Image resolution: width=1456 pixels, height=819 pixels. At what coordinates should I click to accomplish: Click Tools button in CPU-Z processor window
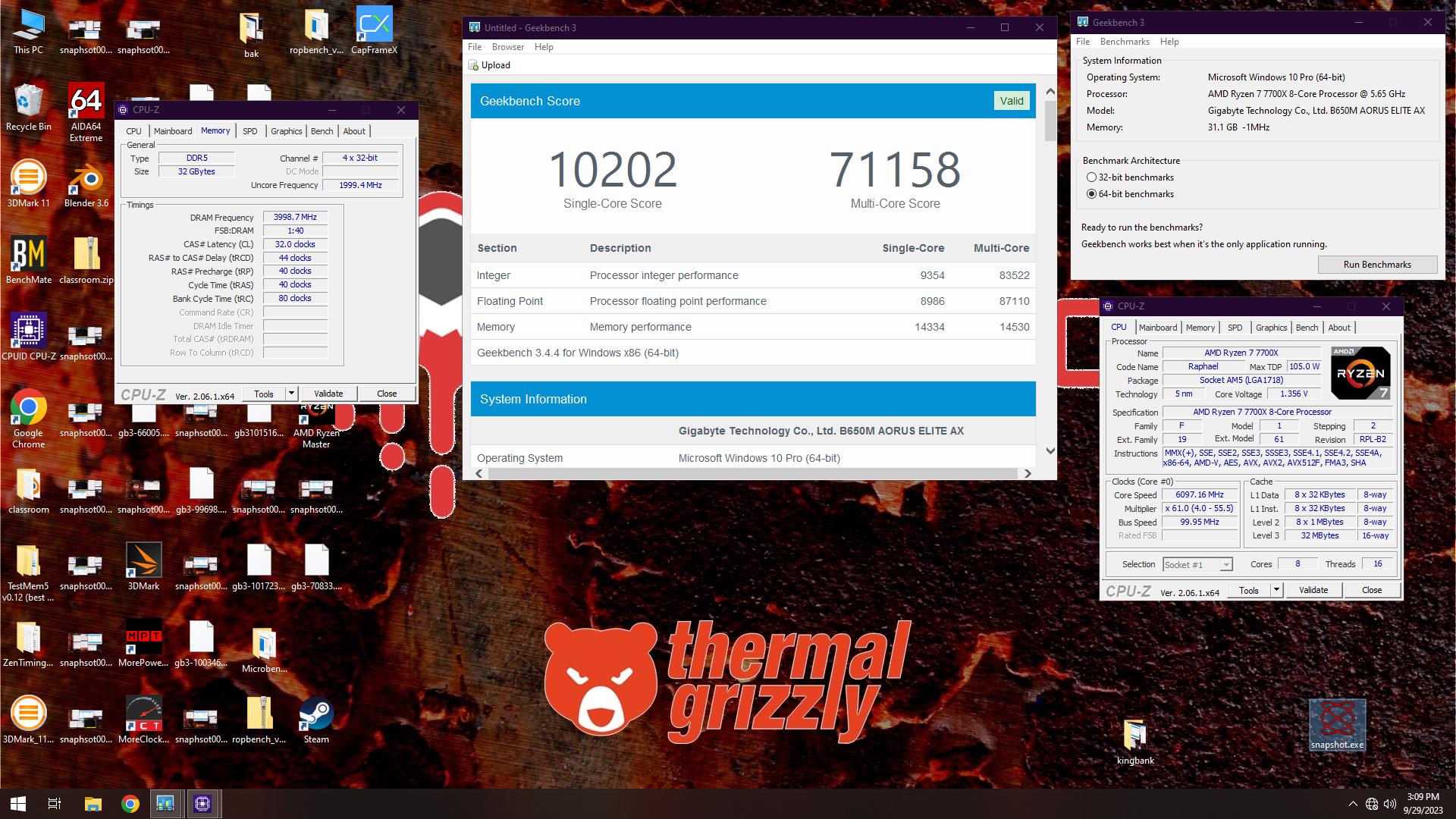click(1248, 589)
